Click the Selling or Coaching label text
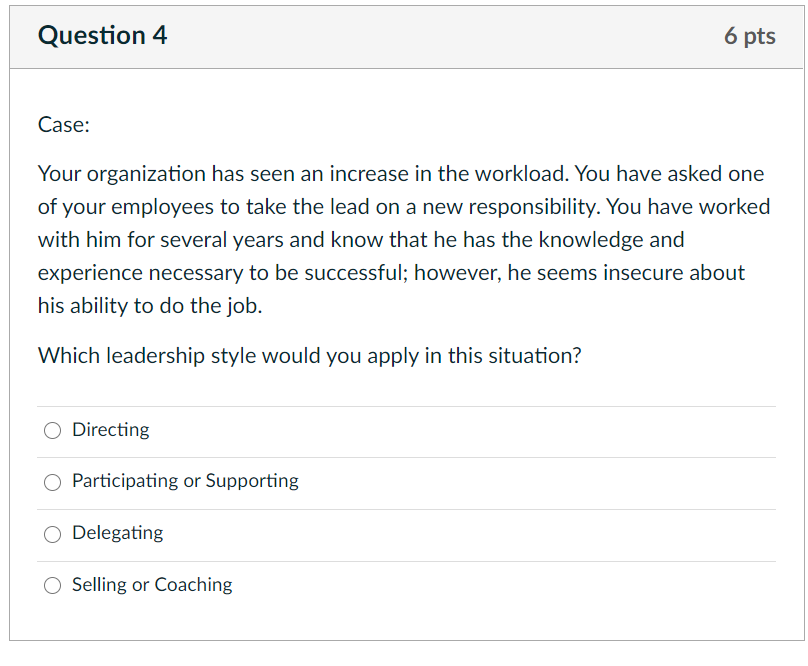808x666 pixels. [151, 585]
